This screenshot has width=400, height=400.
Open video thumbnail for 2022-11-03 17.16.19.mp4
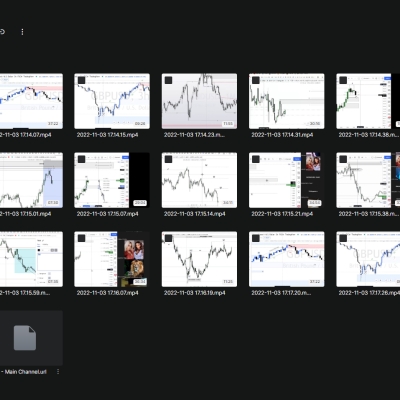(199, 259)
